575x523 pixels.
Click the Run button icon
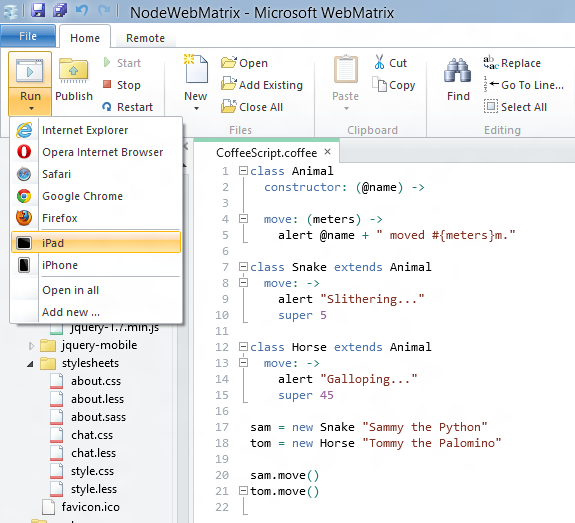[x=30, y=70]
